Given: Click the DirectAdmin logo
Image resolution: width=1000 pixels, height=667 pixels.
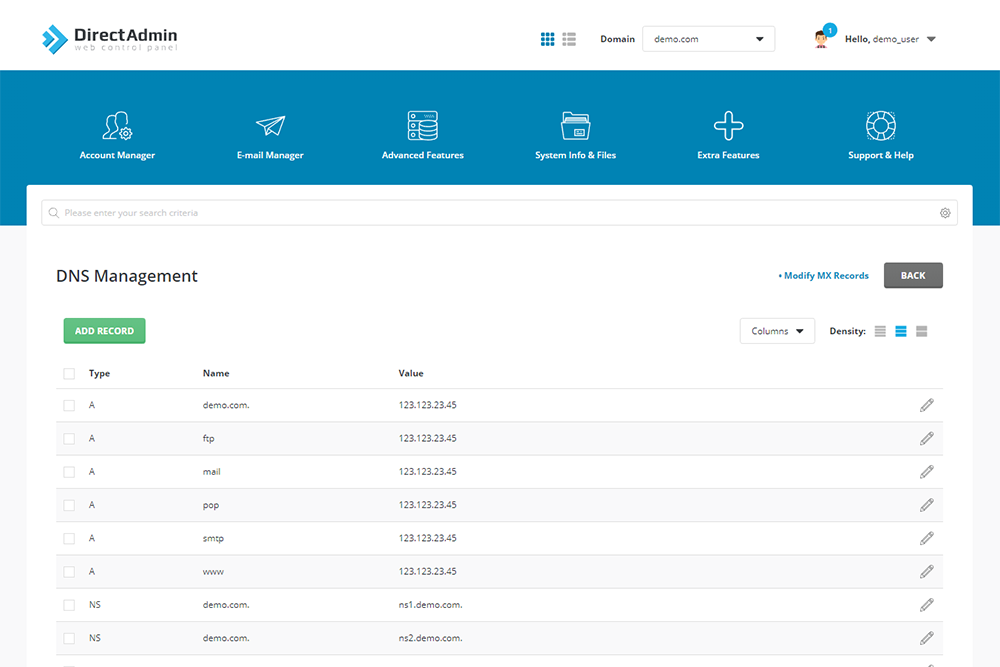Looking at the screenshot, I should click(110, 39).
